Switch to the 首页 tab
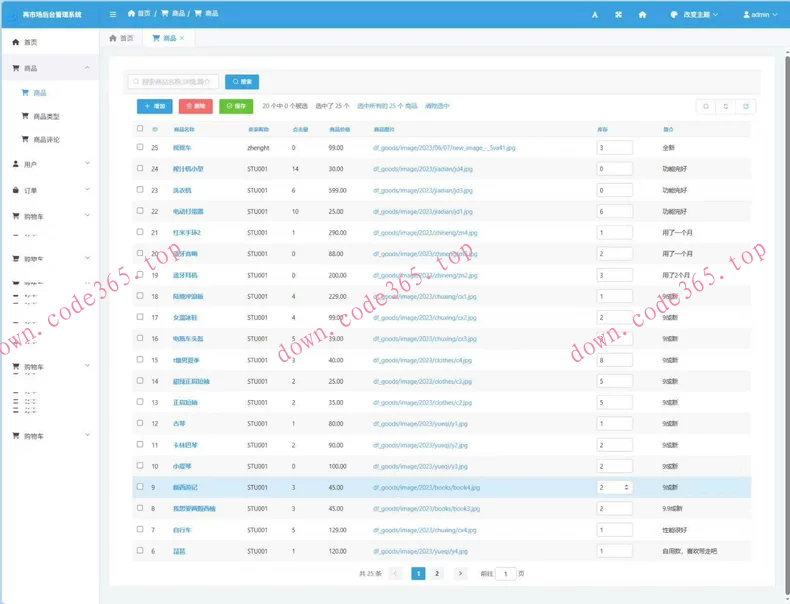The image size is (790, 604). click(x=121, y=38)
